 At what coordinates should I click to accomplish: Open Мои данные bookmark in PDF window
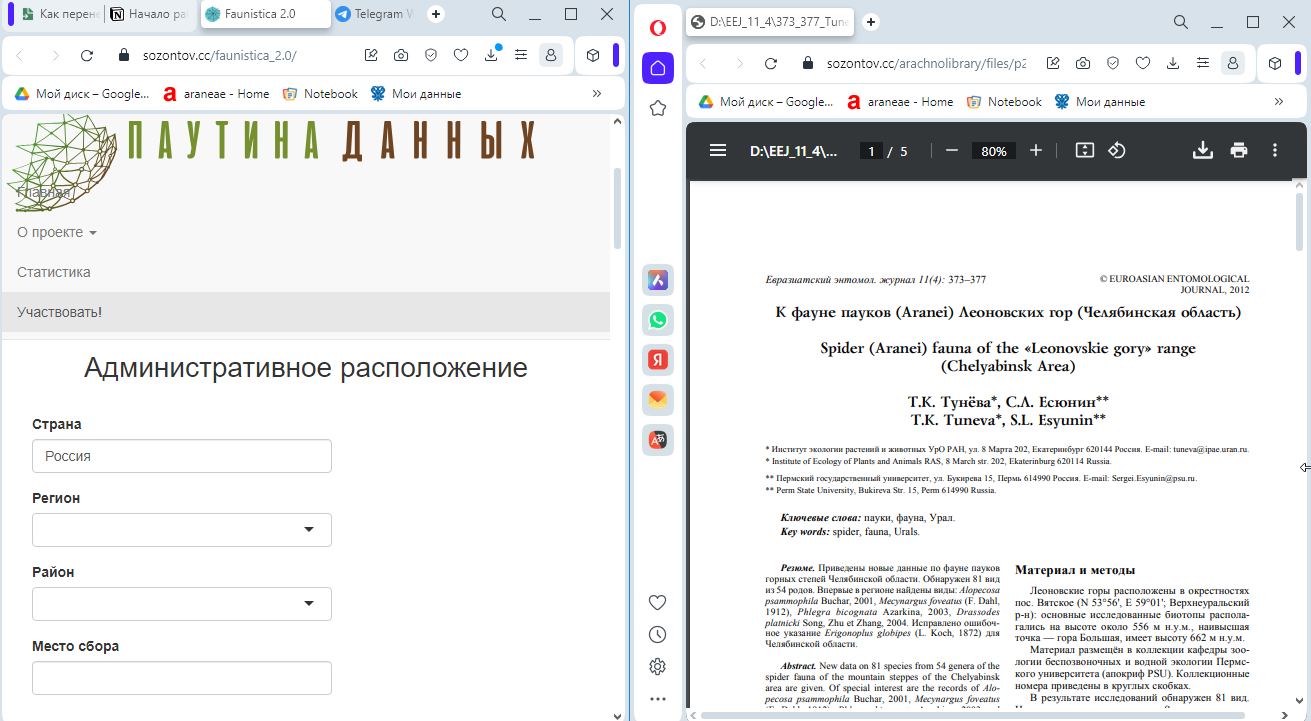[x=1100, y=101]
